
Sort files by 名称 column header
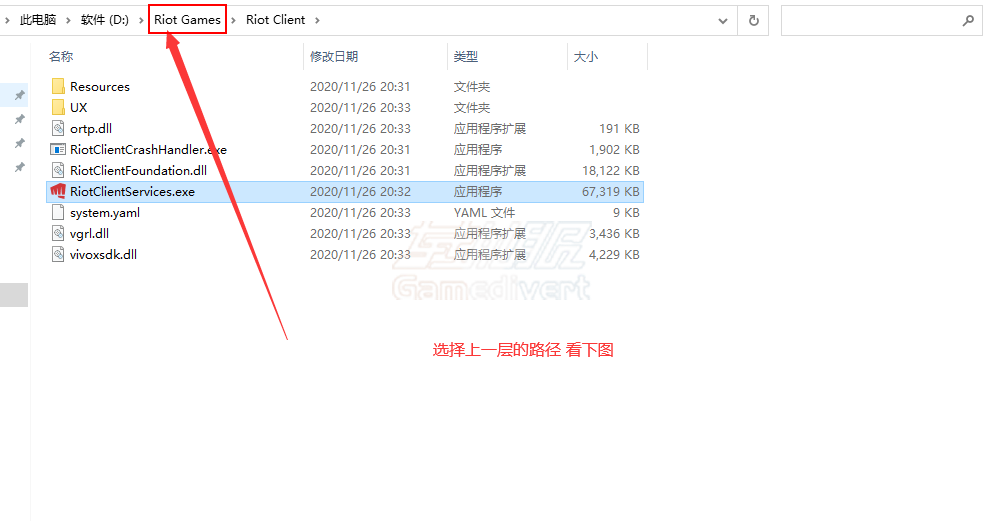coord(61,57)
